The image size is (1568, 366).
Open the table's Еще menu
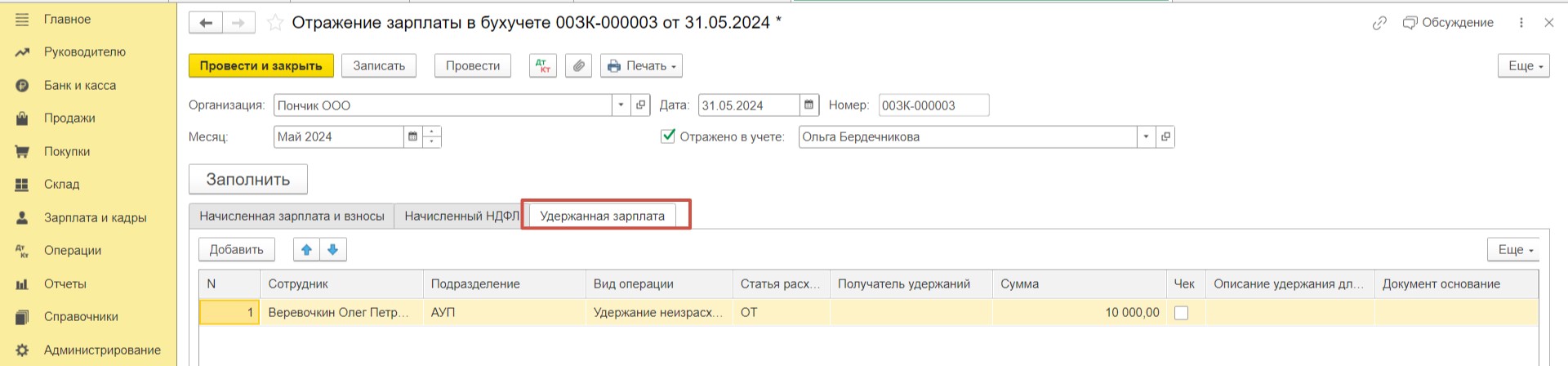(1513, 249)
